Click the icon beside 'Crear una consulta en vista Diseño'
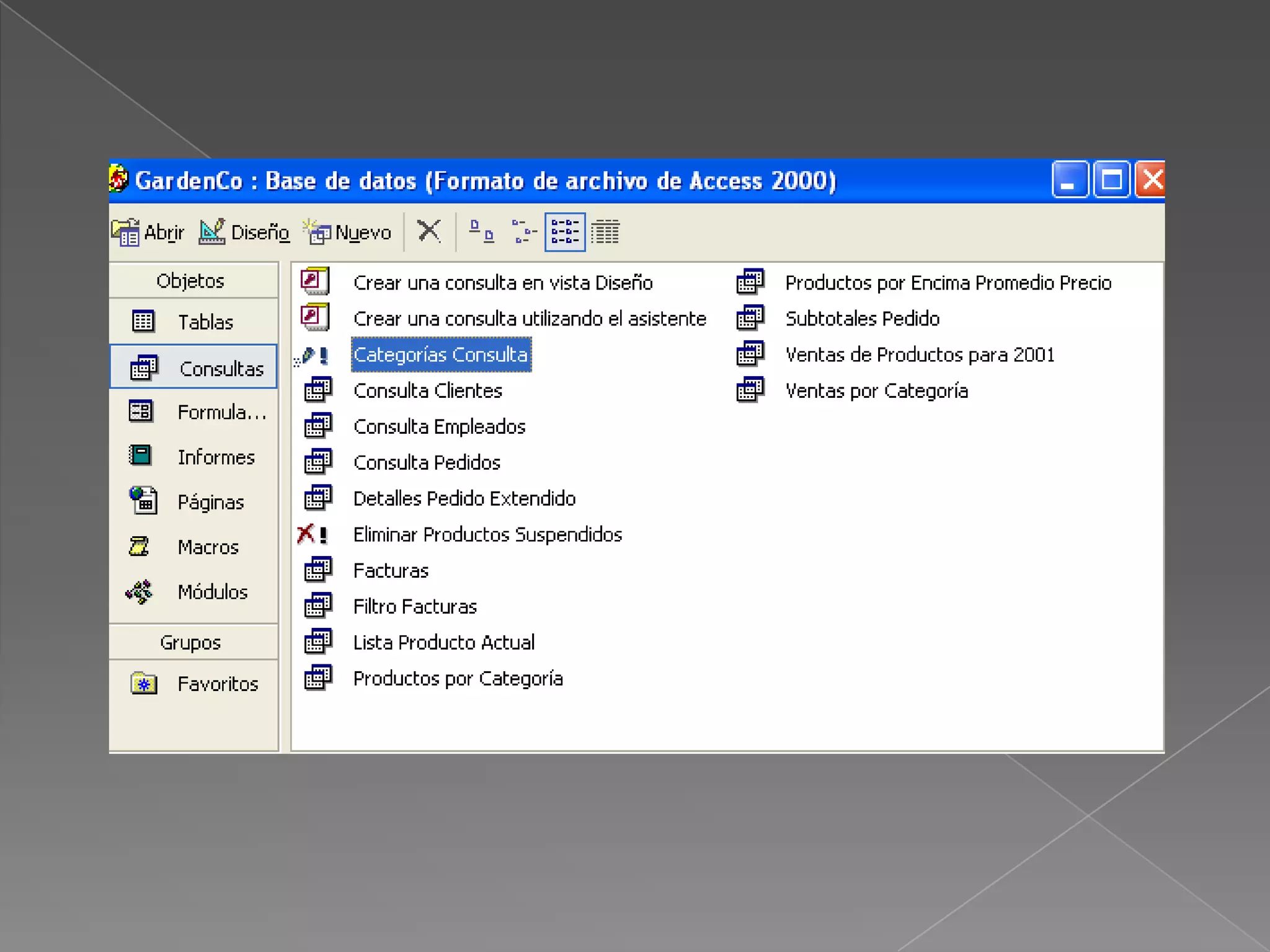1270x952 pixels. (316, 281)
